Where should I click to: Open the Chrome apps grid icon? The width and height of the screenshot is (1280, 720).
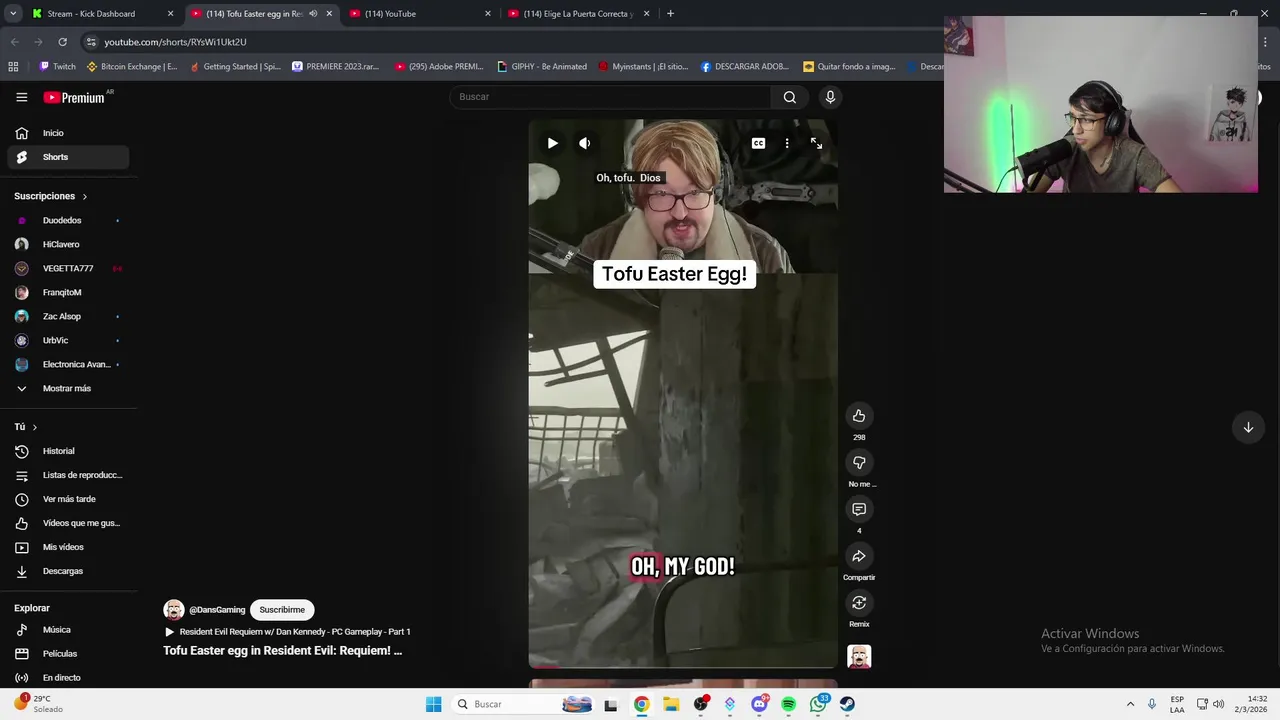[x=13, y=67]
